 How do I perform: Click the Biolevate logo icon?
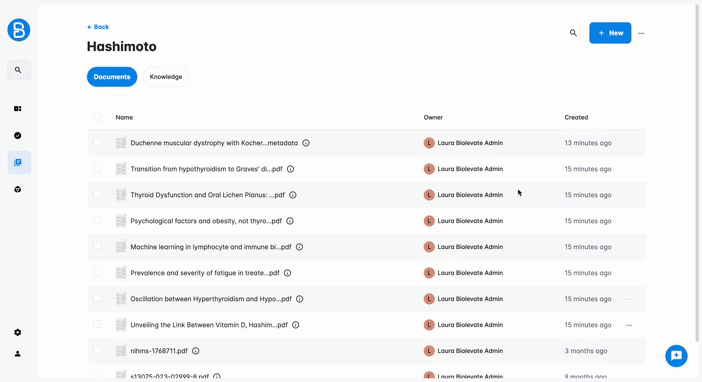tap(19, 30)
